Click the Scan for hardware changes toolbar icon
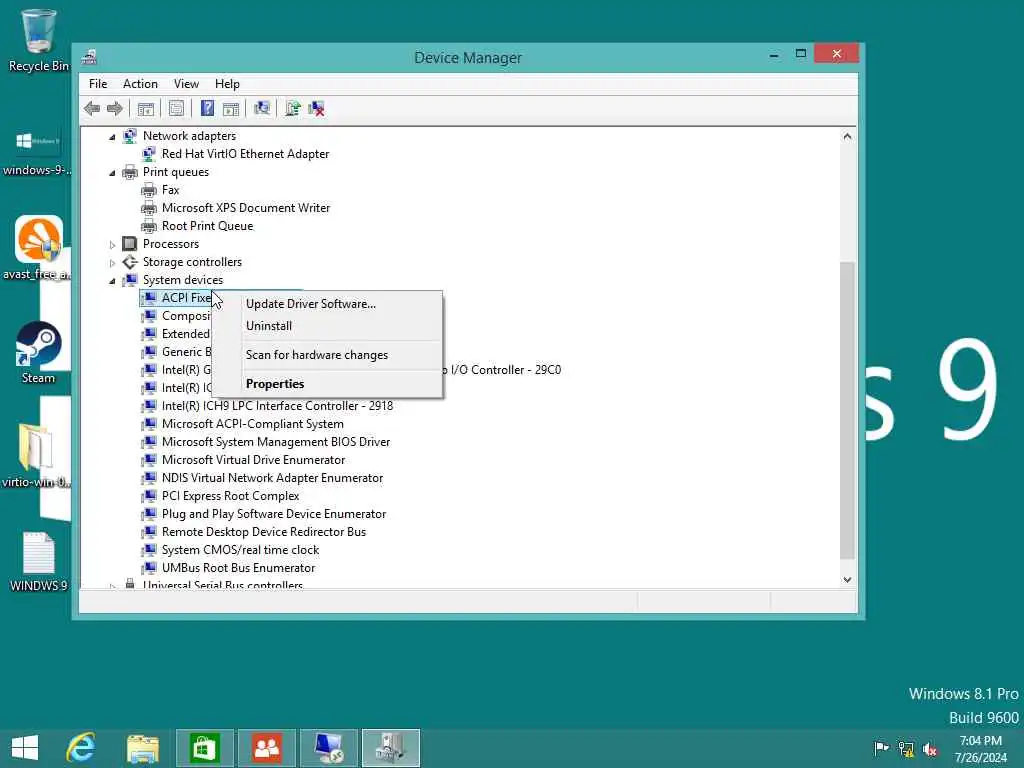 tap(262, 108)
